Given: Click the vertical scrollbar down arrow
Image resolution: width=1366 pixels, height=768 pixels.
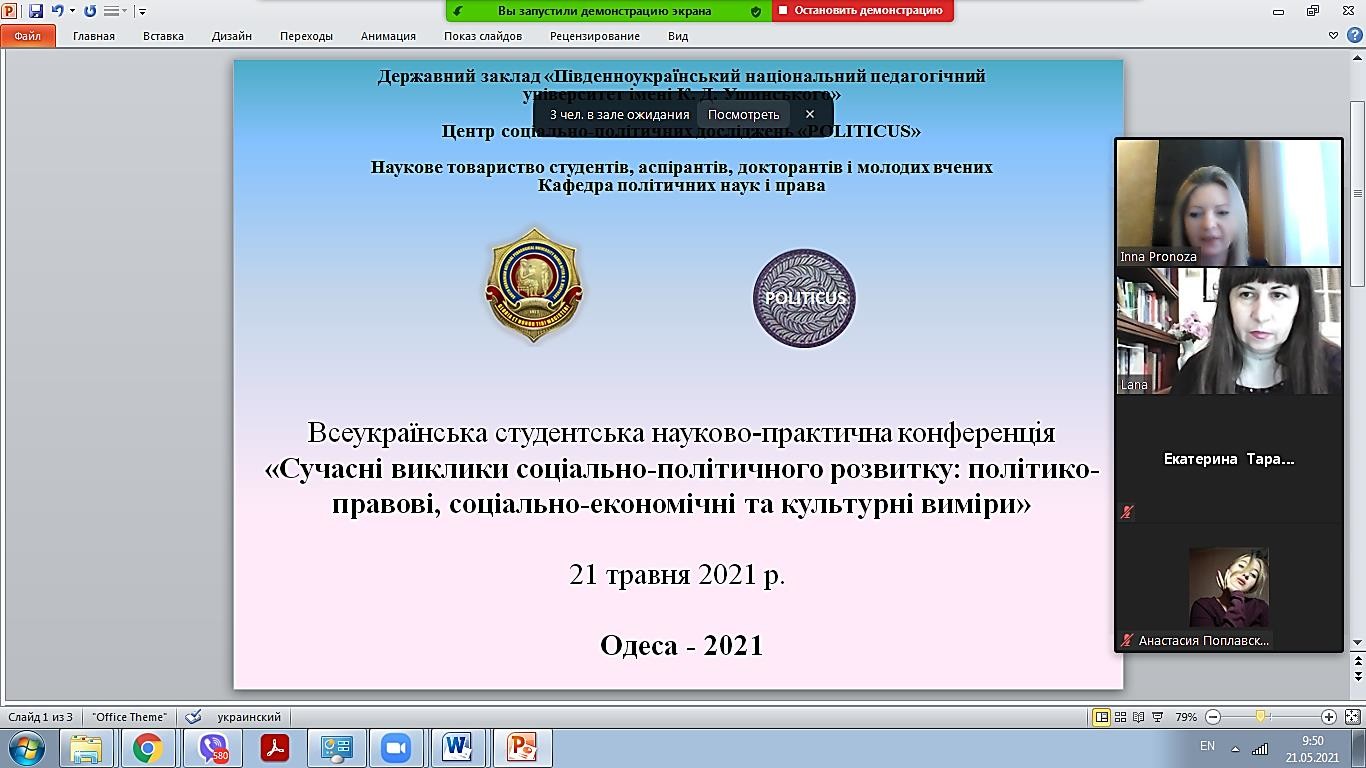Looking at the screenshot, I should [x=1357, y=642].
